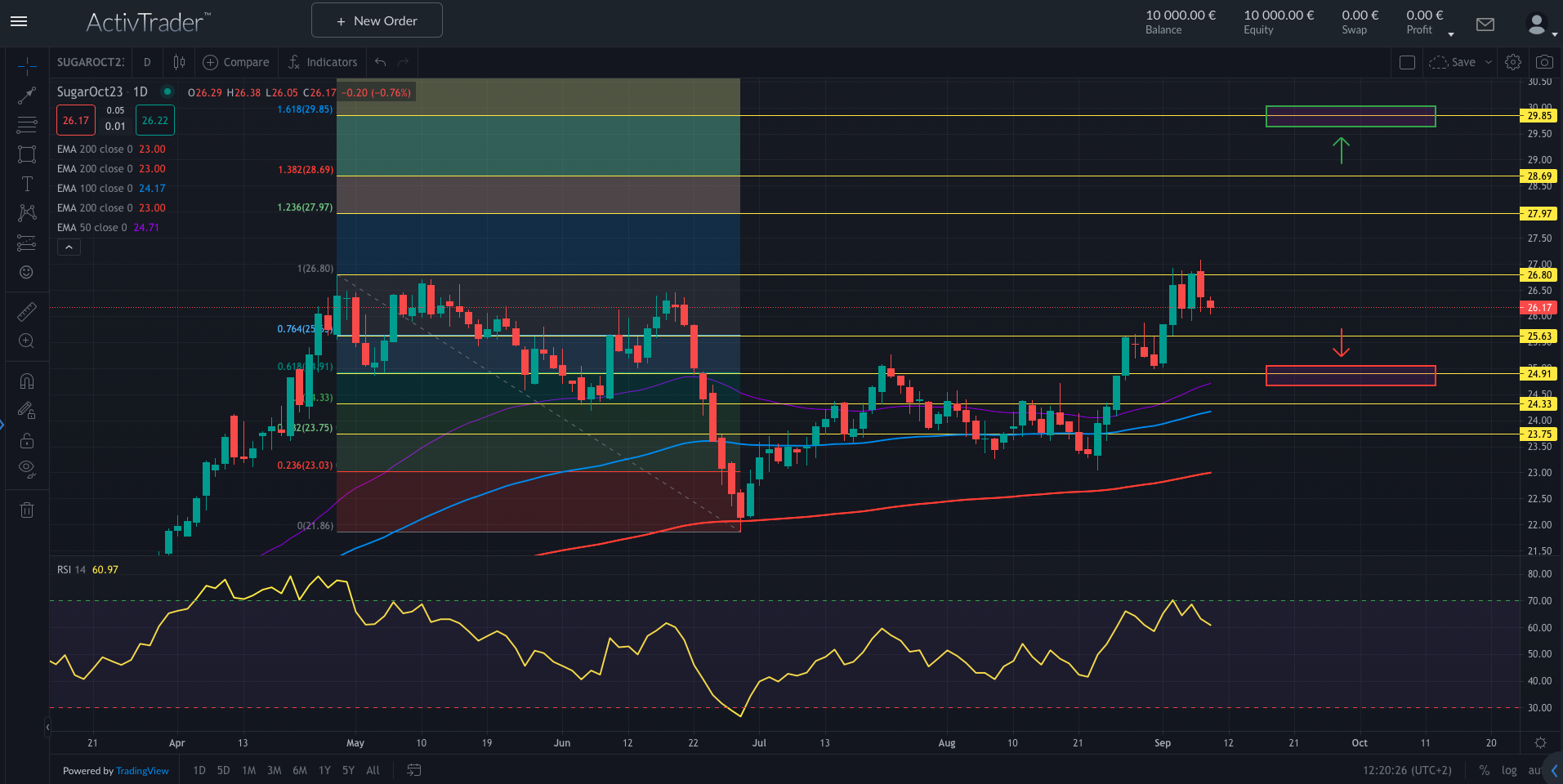Screen dimensions: 1563x784
Task: Click the New Order button
Action: (x=377, y=20)
